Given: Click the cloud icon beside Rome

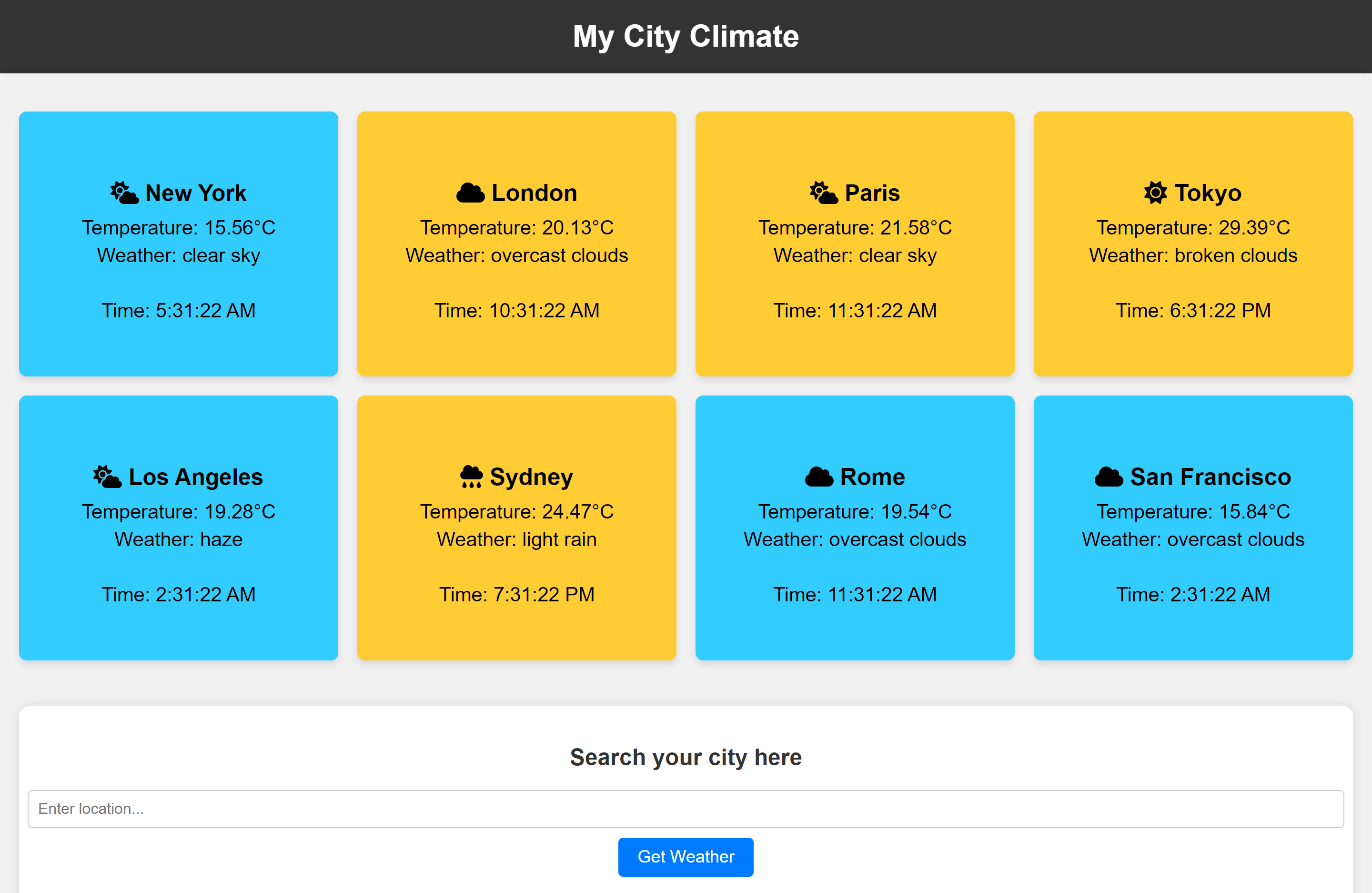Looking at the screenshot, I should click(819, 477).
